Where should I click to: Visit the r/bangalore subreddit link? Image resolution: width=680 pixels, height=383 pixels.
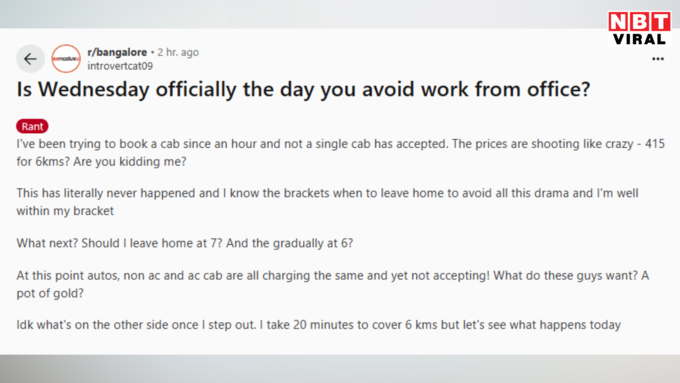117,52
